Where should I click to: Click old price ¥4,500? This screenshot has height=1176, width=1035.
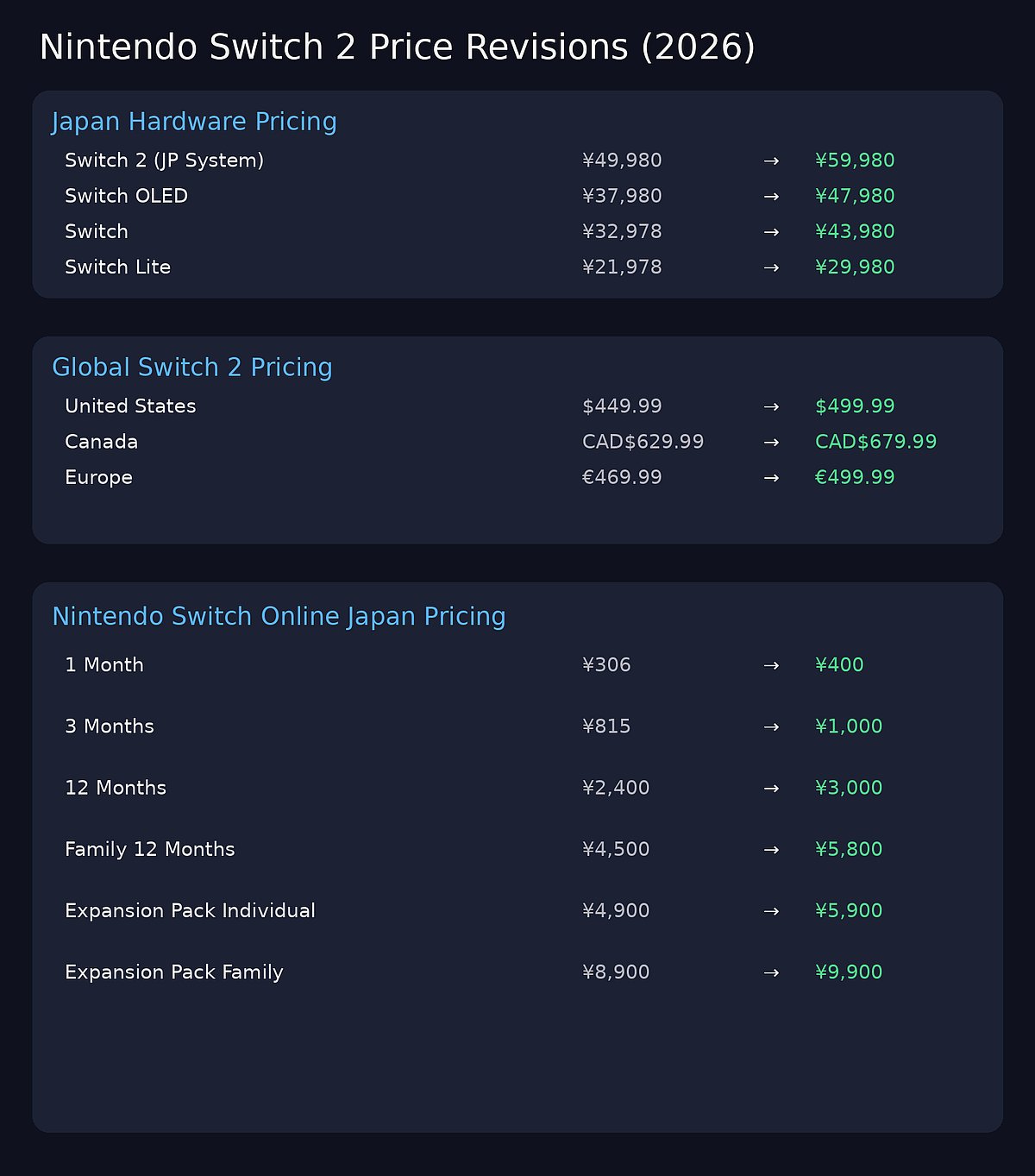(x=616, y=849)
